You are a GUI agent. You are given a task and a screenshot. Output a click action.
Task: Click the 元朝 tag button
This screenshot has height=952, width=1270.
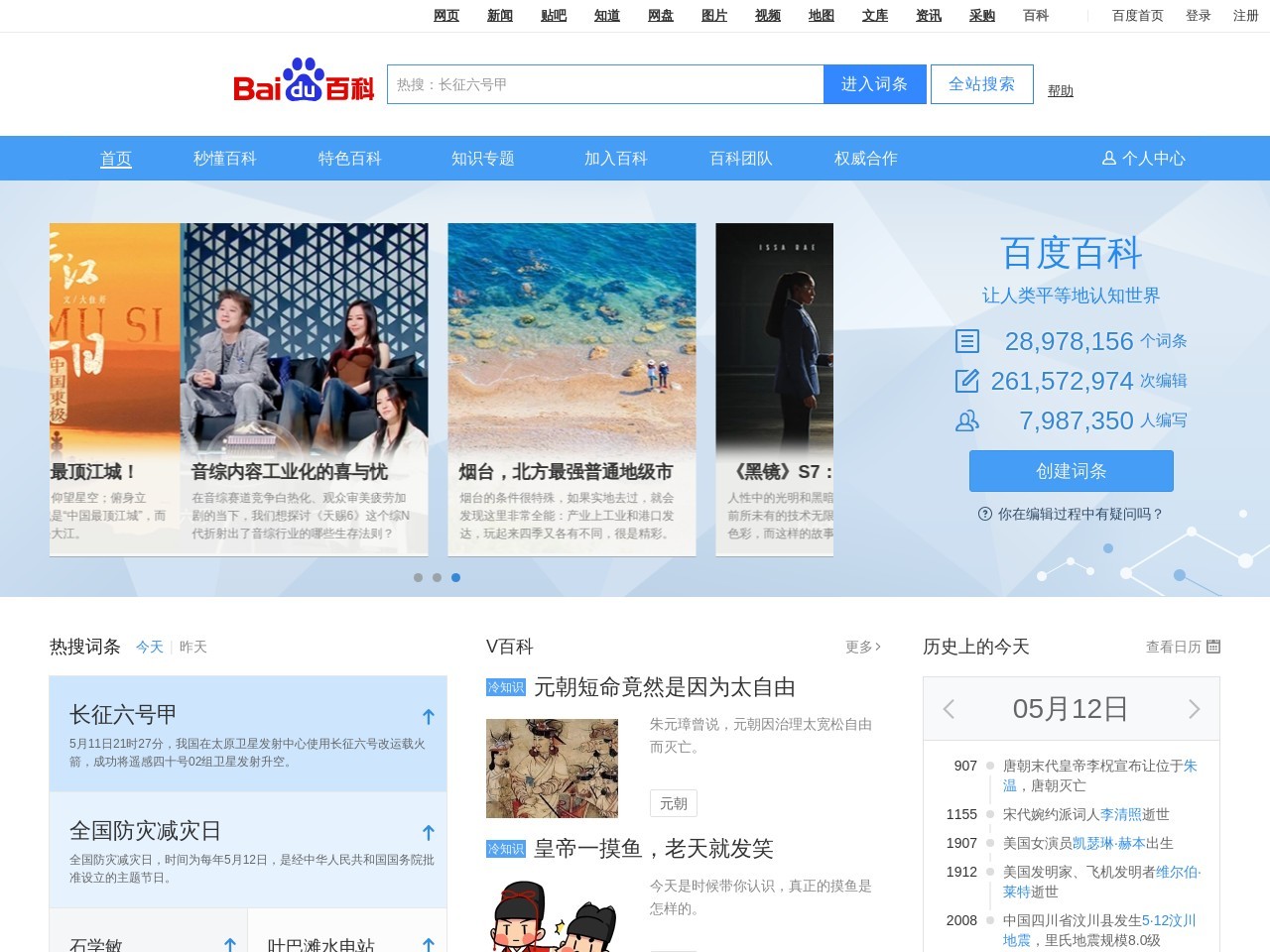pyautogui.click(x=674, y=803)
